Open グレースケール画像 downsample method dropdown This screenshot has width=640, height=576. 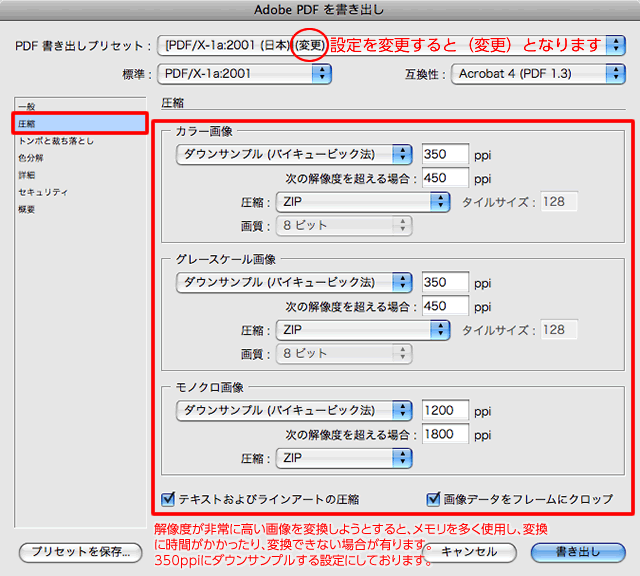click(x=294, y=282)
